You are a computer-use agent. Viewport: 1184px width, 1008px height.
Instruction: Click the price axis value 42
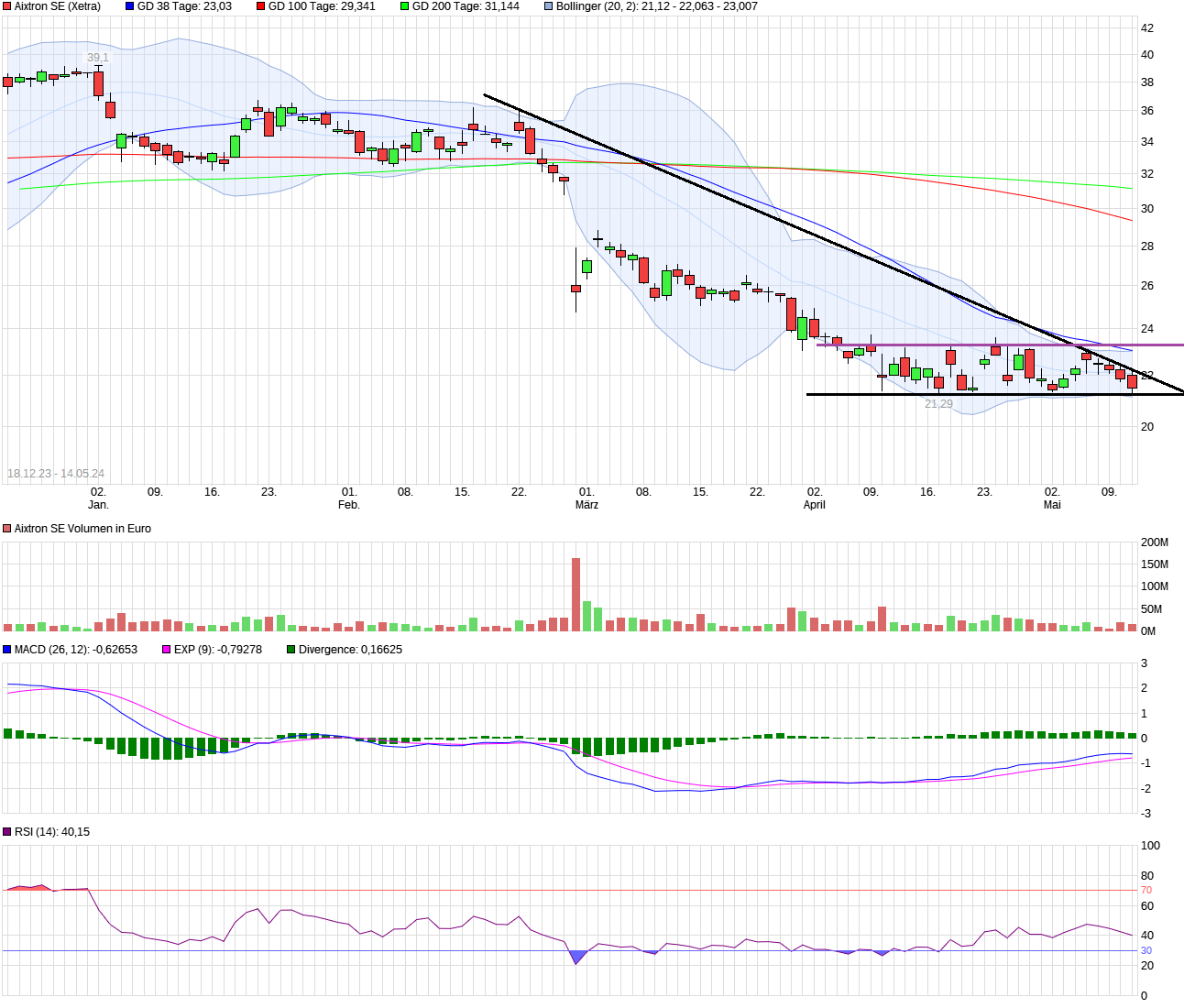(1147, 28)
